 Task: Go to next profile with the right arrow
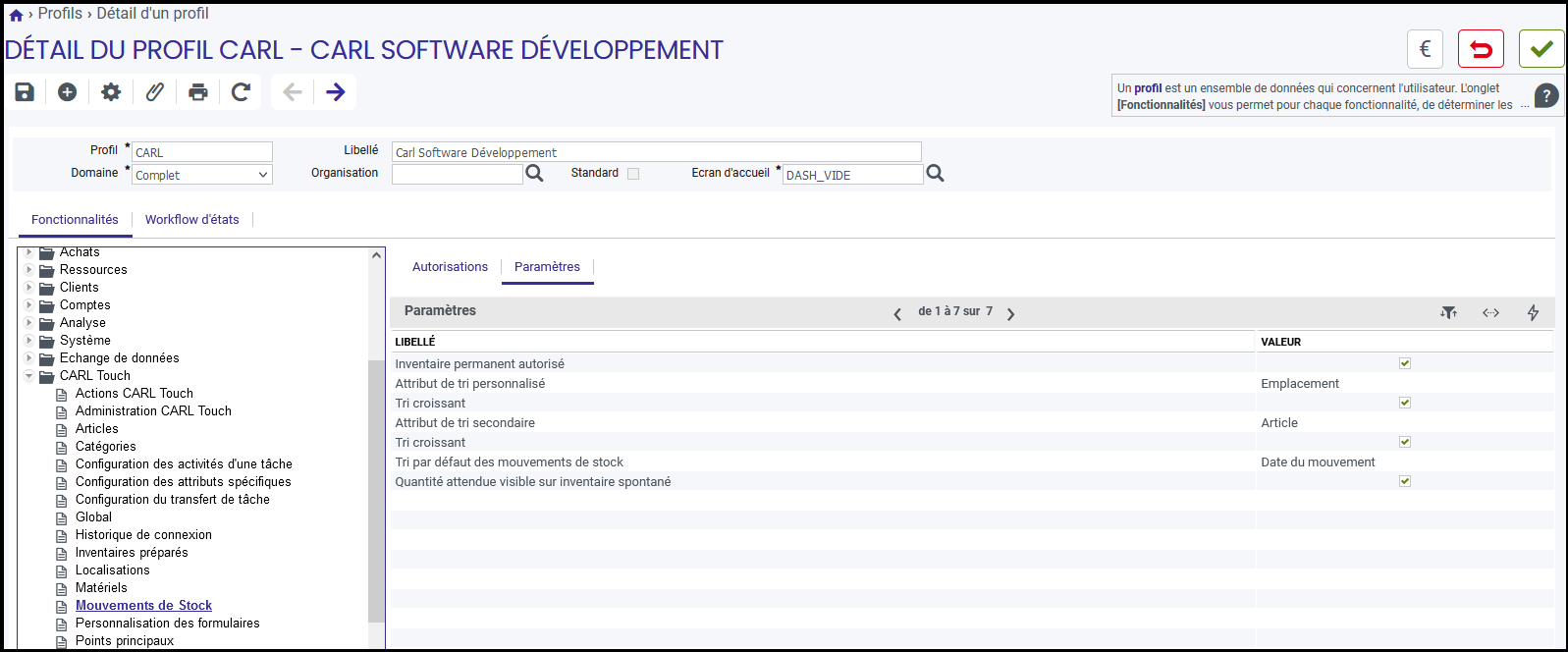[x=336, y=92]
